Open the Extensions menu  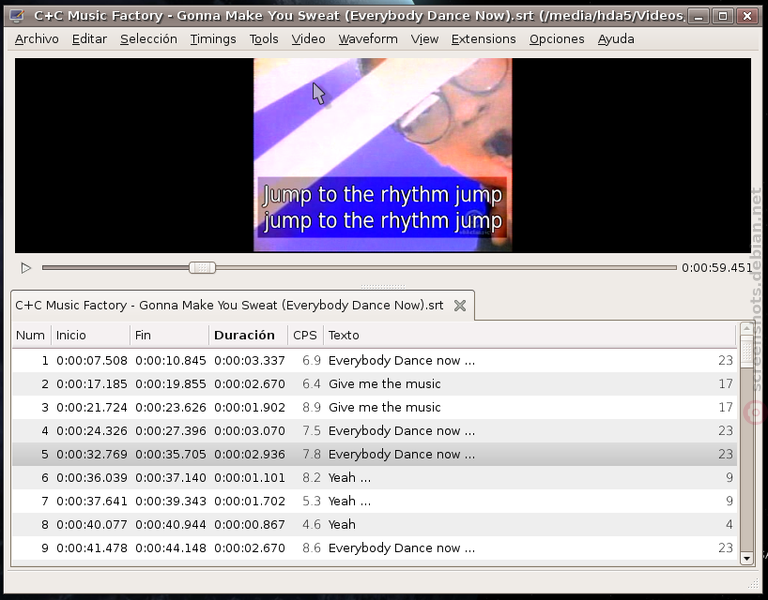[483, 39]
